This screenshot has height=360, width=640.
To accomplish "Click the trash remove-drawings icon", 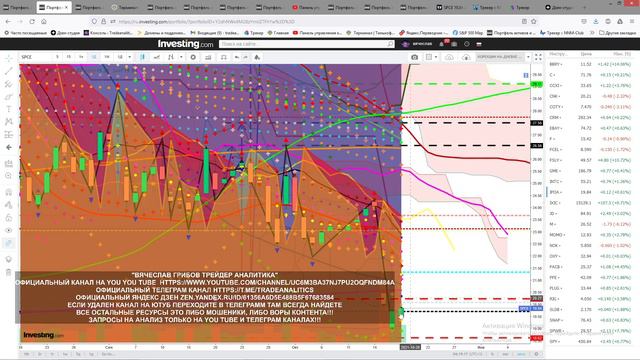I will click(9, 272).
